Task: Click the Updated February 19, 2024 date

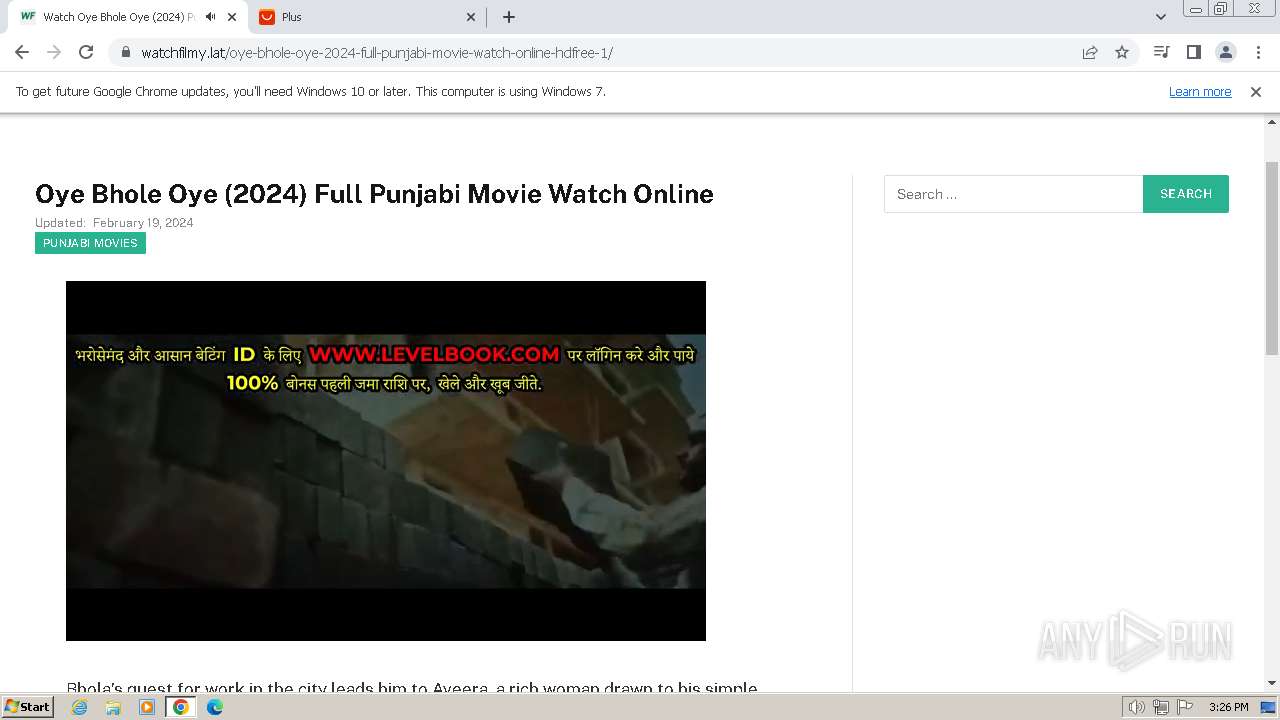Action: tap(114, 223)
